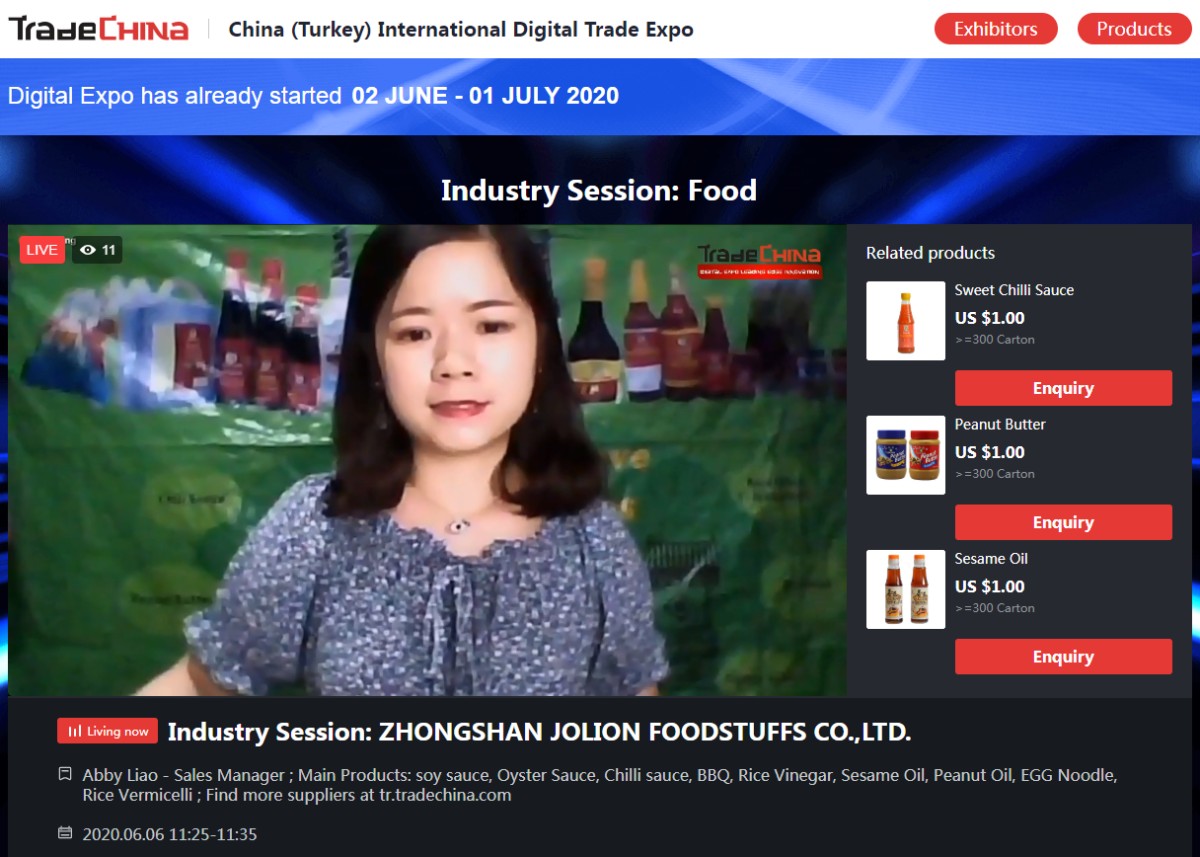Send an Enquiry for Sesame Oil

1063,656
